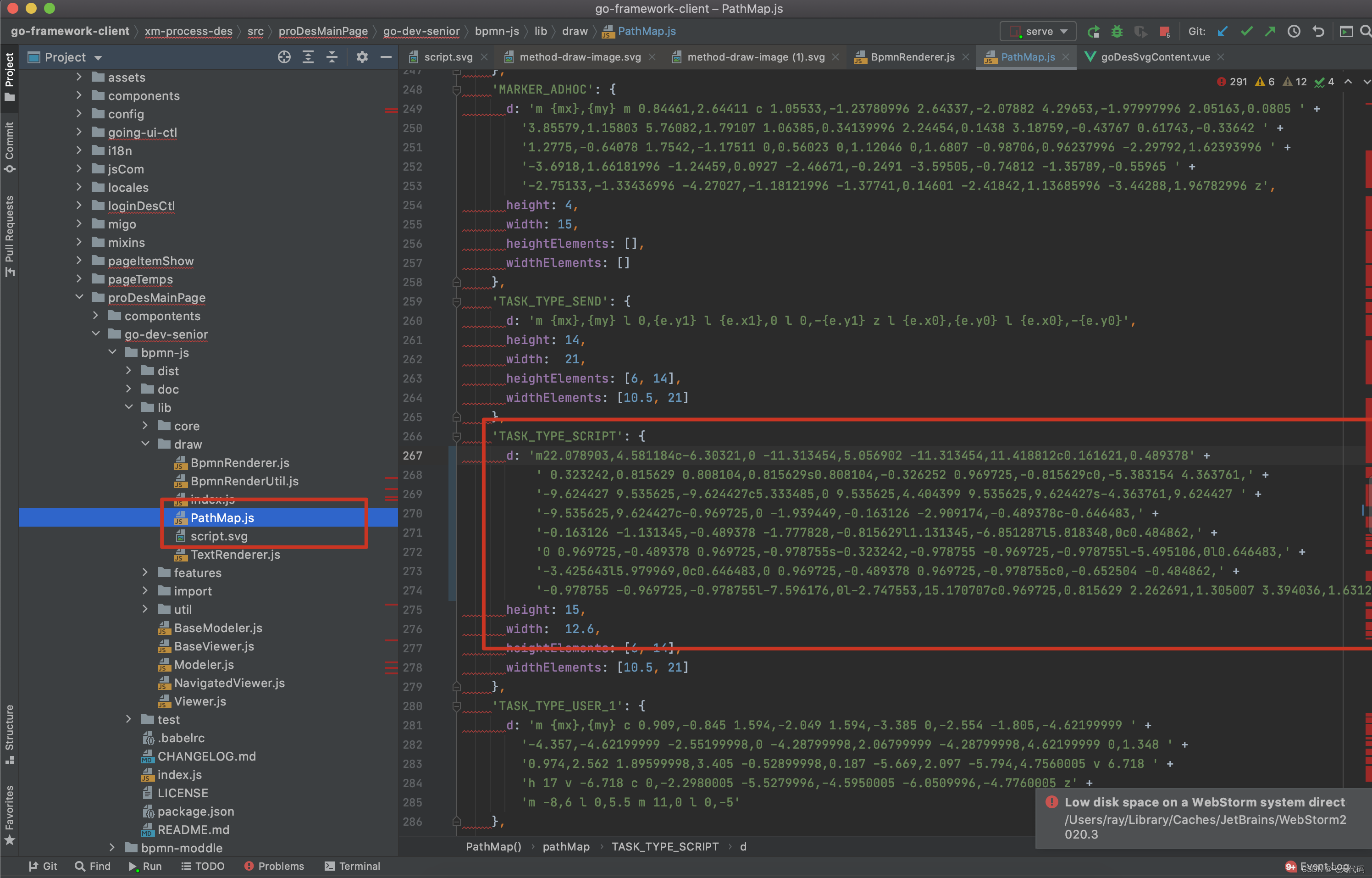Image resolution: width=1372 pixels, height=878 pixels.
Task: Open the Favorites tool window tab
Action: (9, 814)
